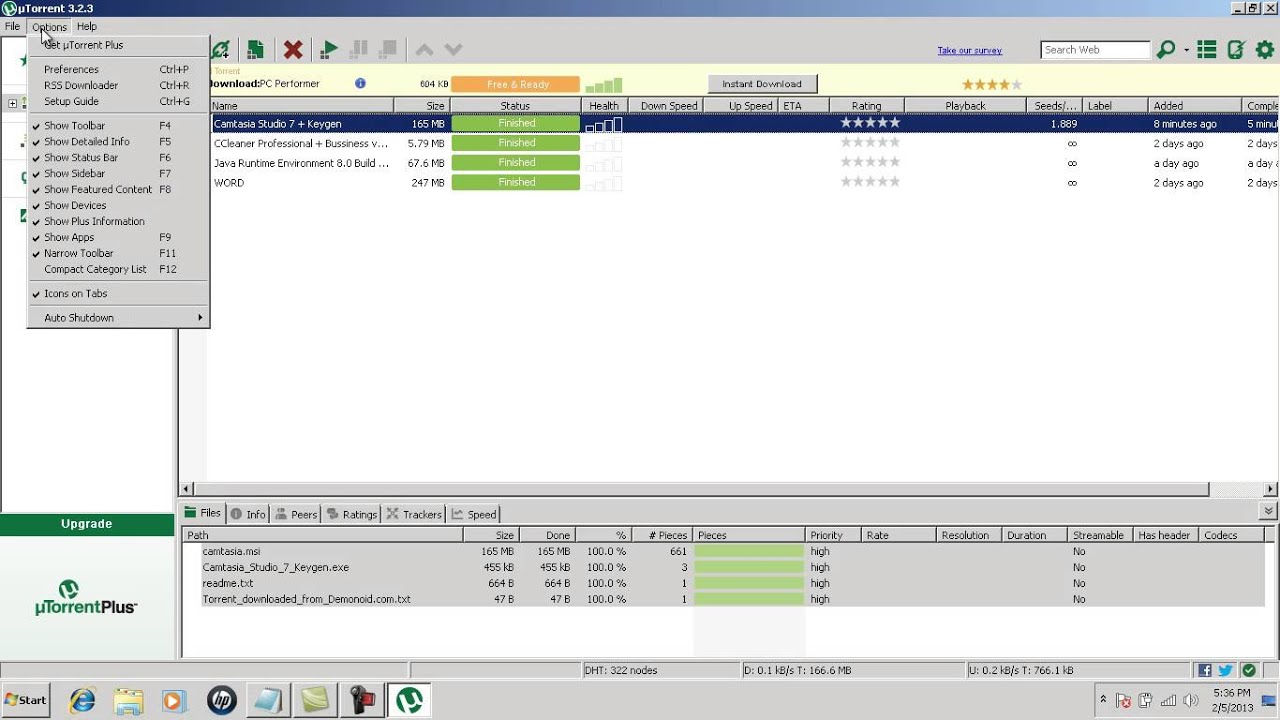Open Preferences via the gear icon
Screen dimensions: 1280x720
point(1265,49)
